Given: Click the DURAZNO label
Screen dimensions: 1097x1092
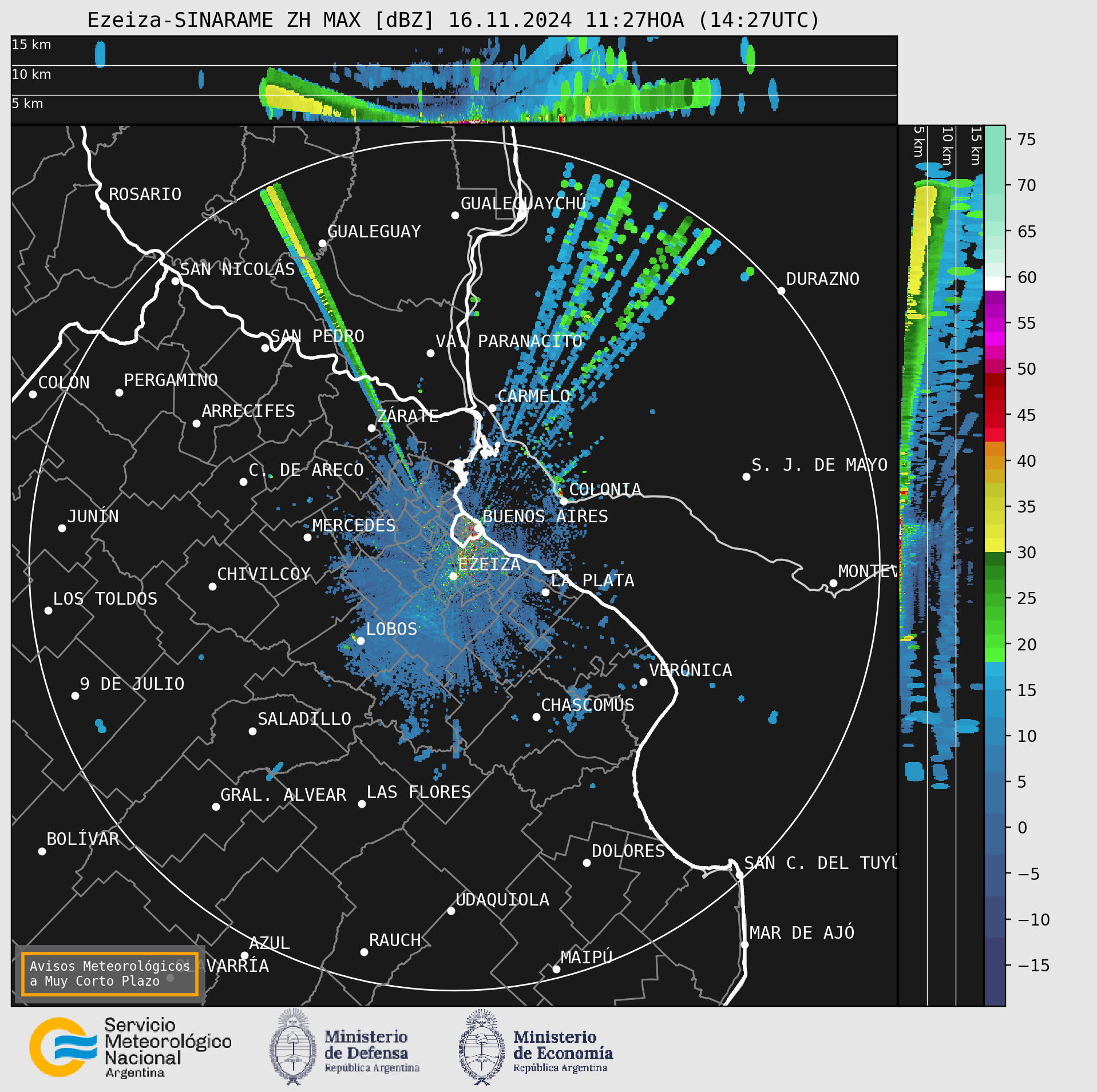Looking at the screenshot, I should 822,279.
